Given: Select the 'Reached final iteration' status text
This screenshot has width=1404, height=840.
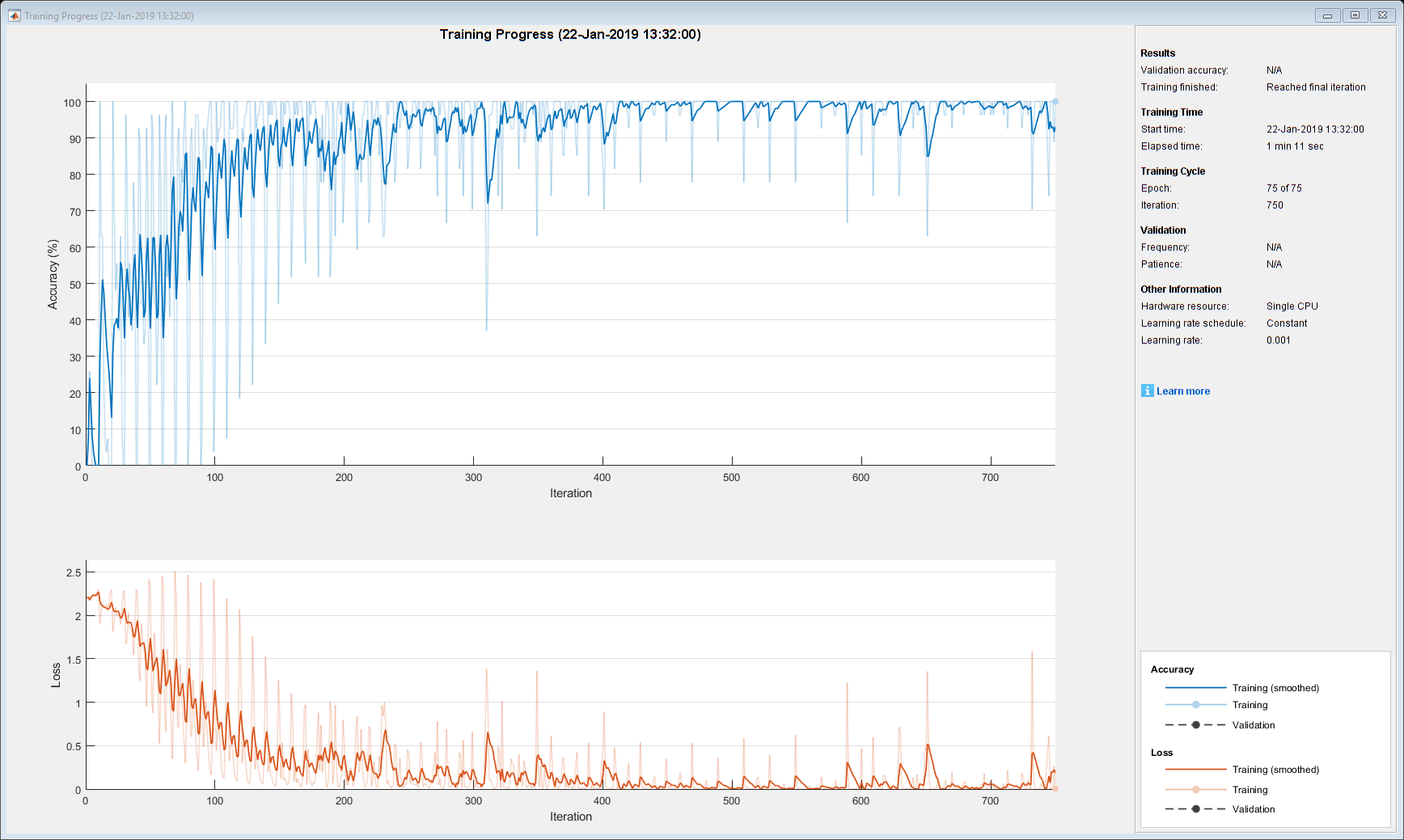Looking at the screenshot, I should click(x=1316, y=87).
